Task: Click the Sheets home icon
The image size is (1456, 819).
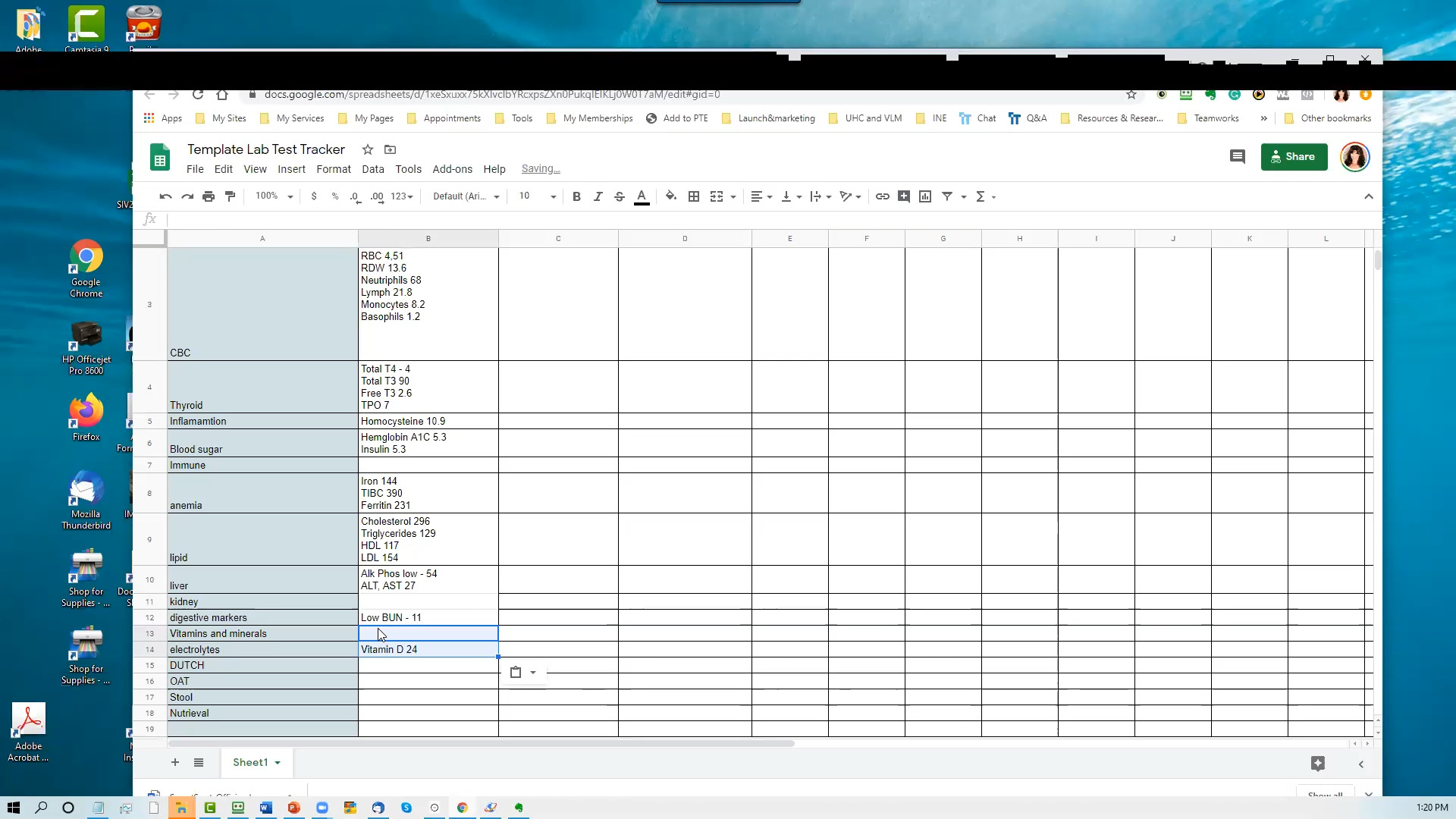Action: click(160, 158)
